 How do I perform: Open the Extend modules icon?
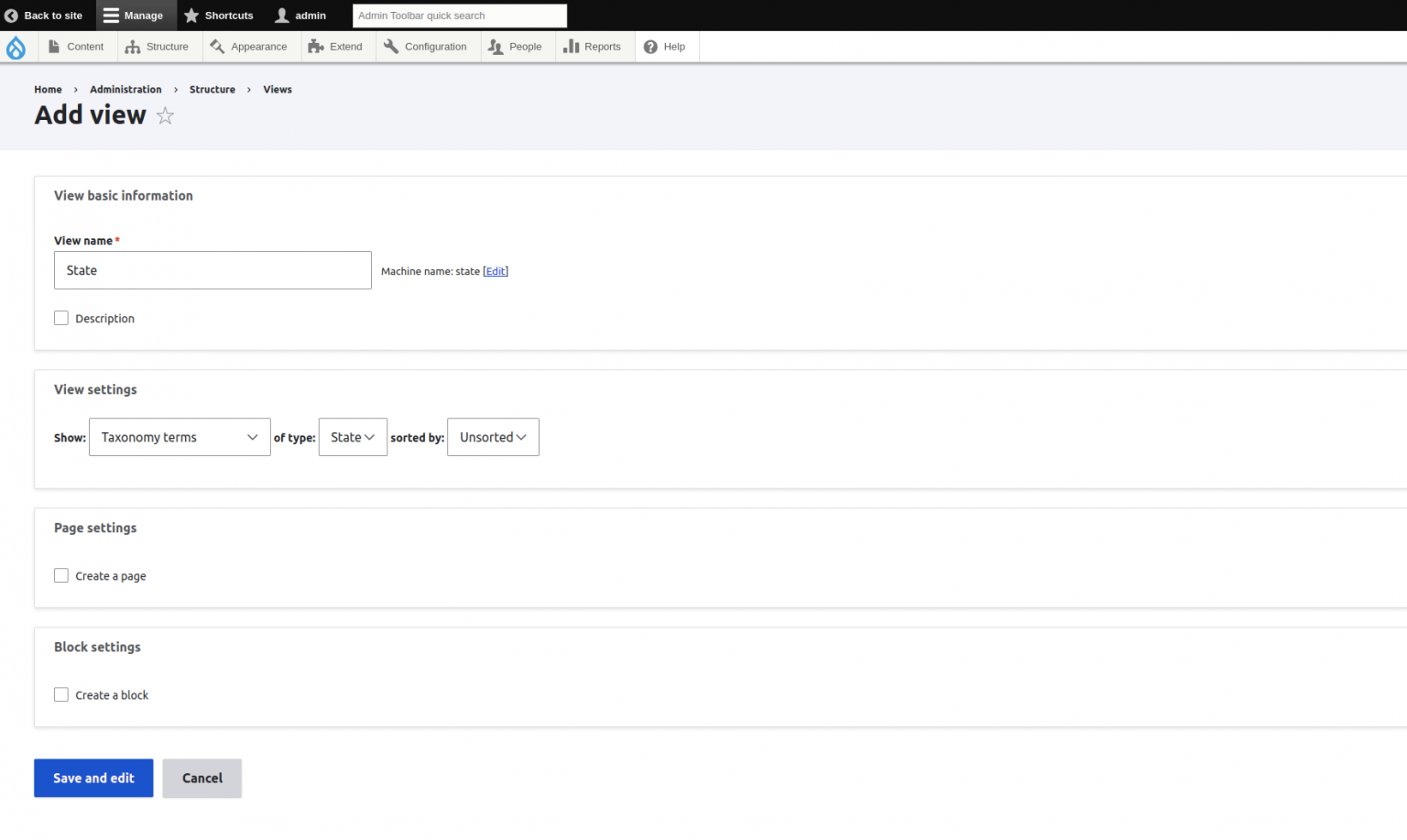[x=315, y=46]
